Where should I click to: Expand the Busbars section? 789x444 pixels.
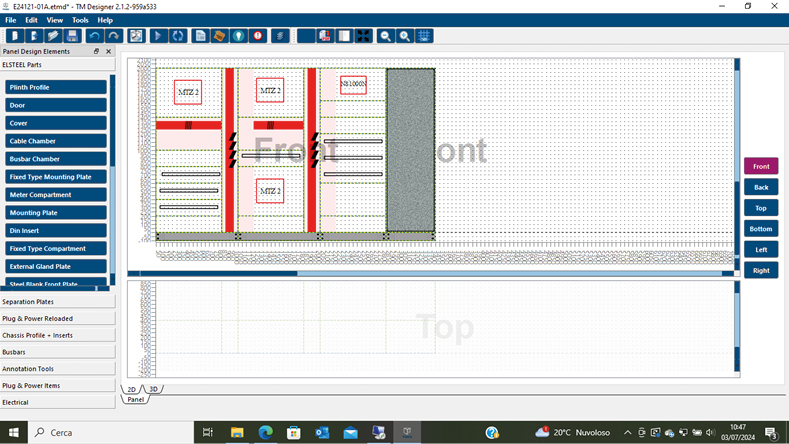[57, 352]
